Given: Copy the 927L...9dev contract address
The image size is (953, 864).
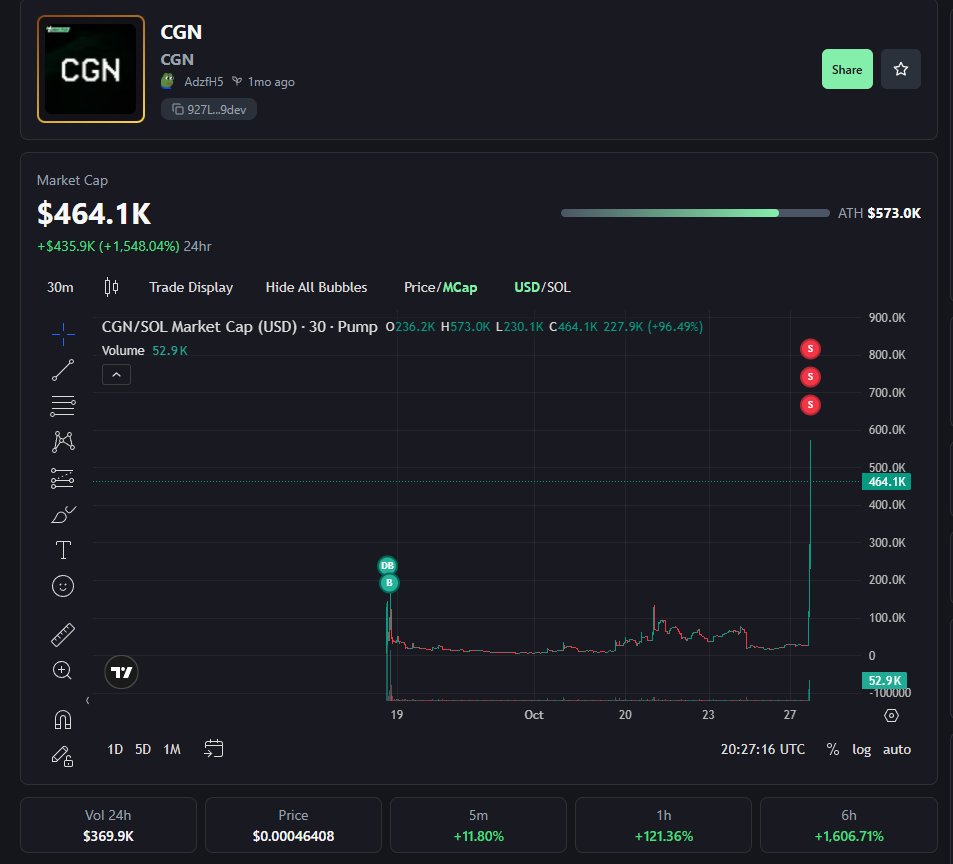Looking at the screenshot, I should click(208, 109).
